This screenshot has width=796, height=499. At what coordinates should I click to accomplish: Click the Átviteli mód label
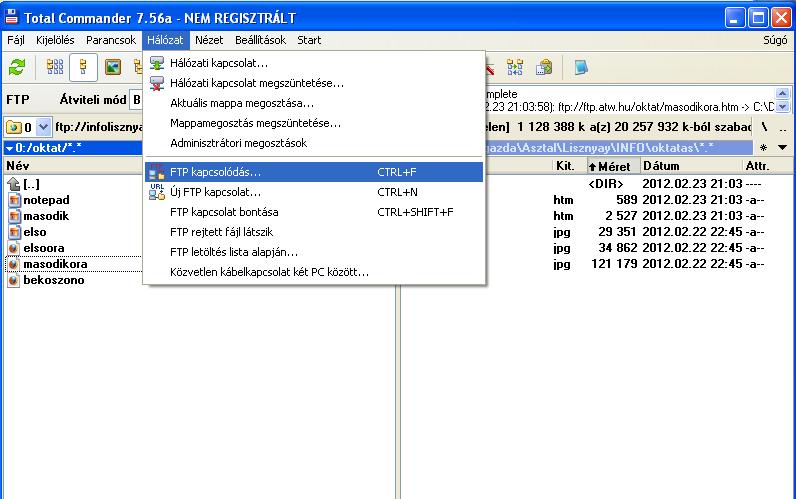[93, 99]
